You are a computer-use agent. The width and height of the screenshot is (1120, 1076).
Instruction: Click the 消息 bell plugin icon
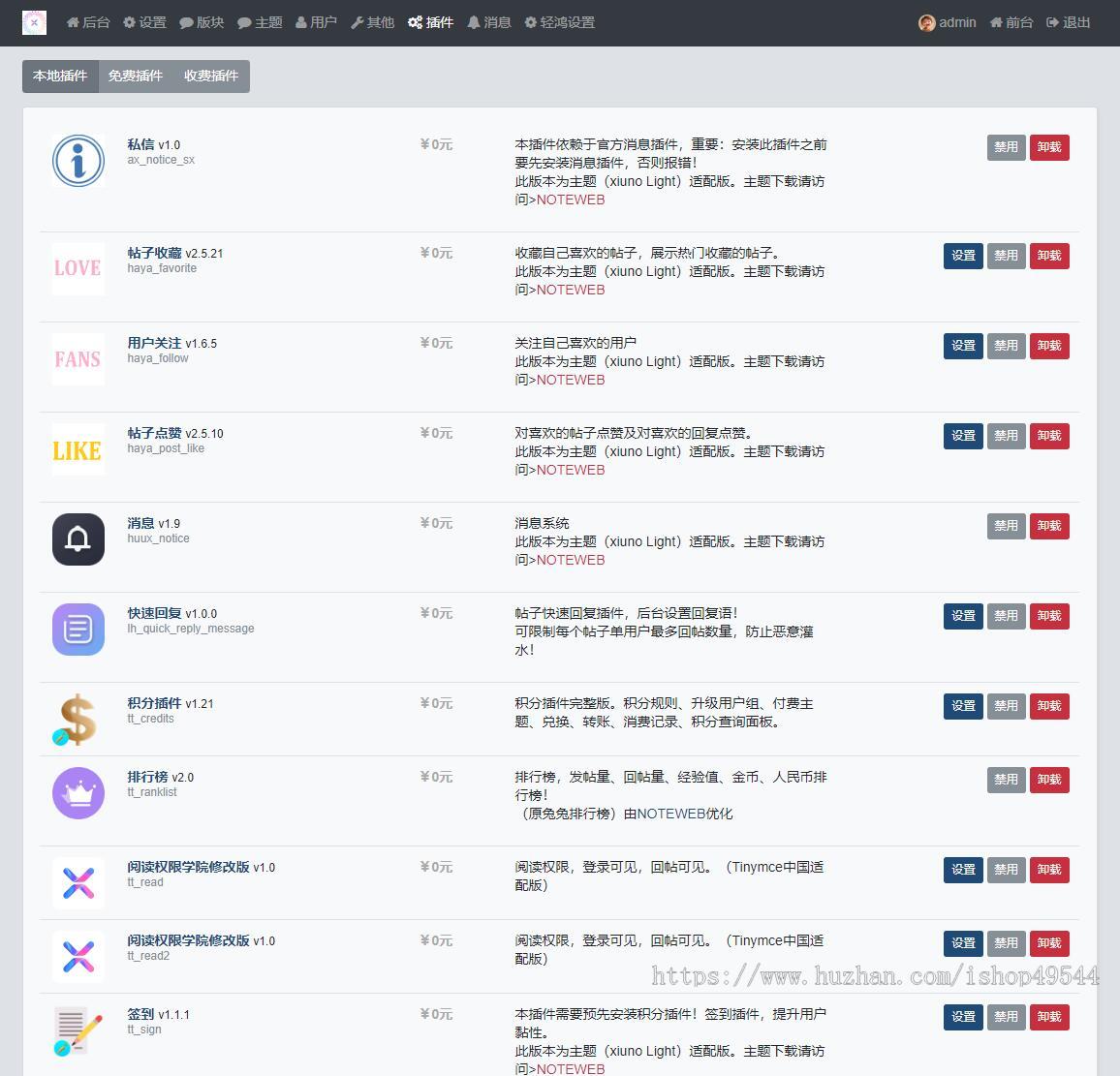pos(78,539)
